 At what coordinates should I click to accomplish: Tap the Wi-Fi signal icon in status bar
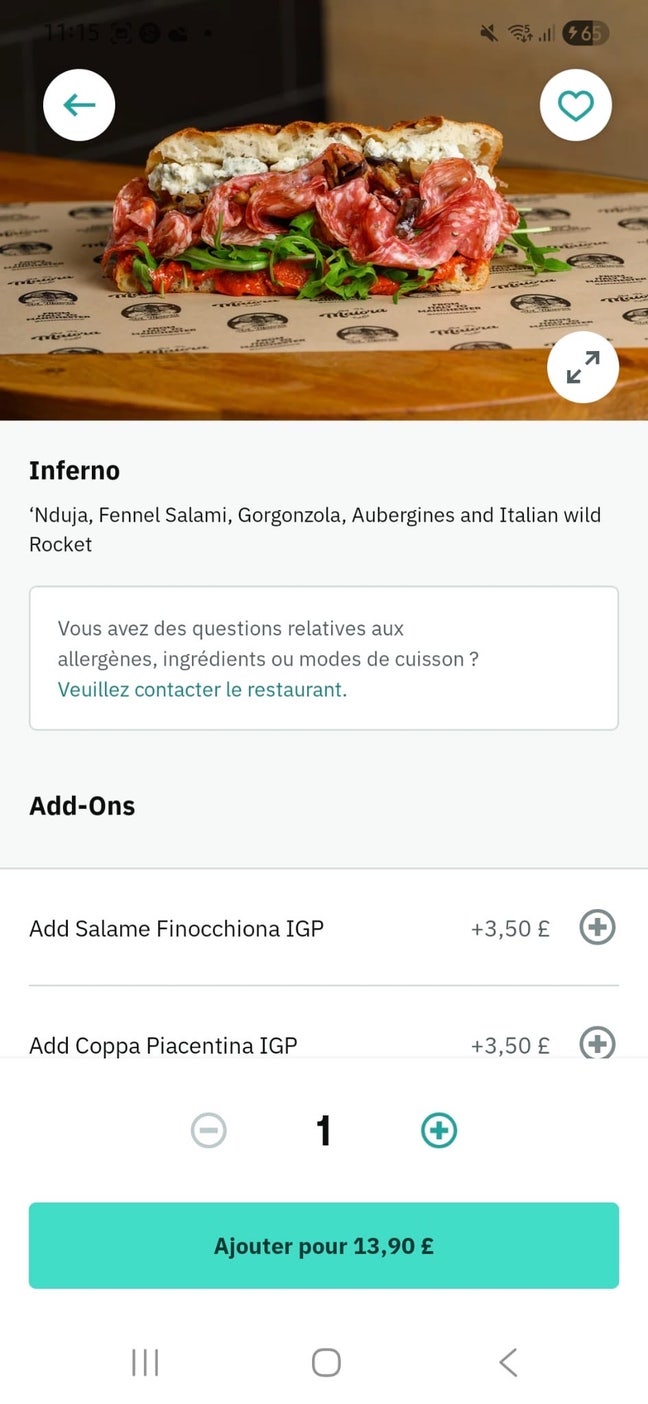(518, 33)
